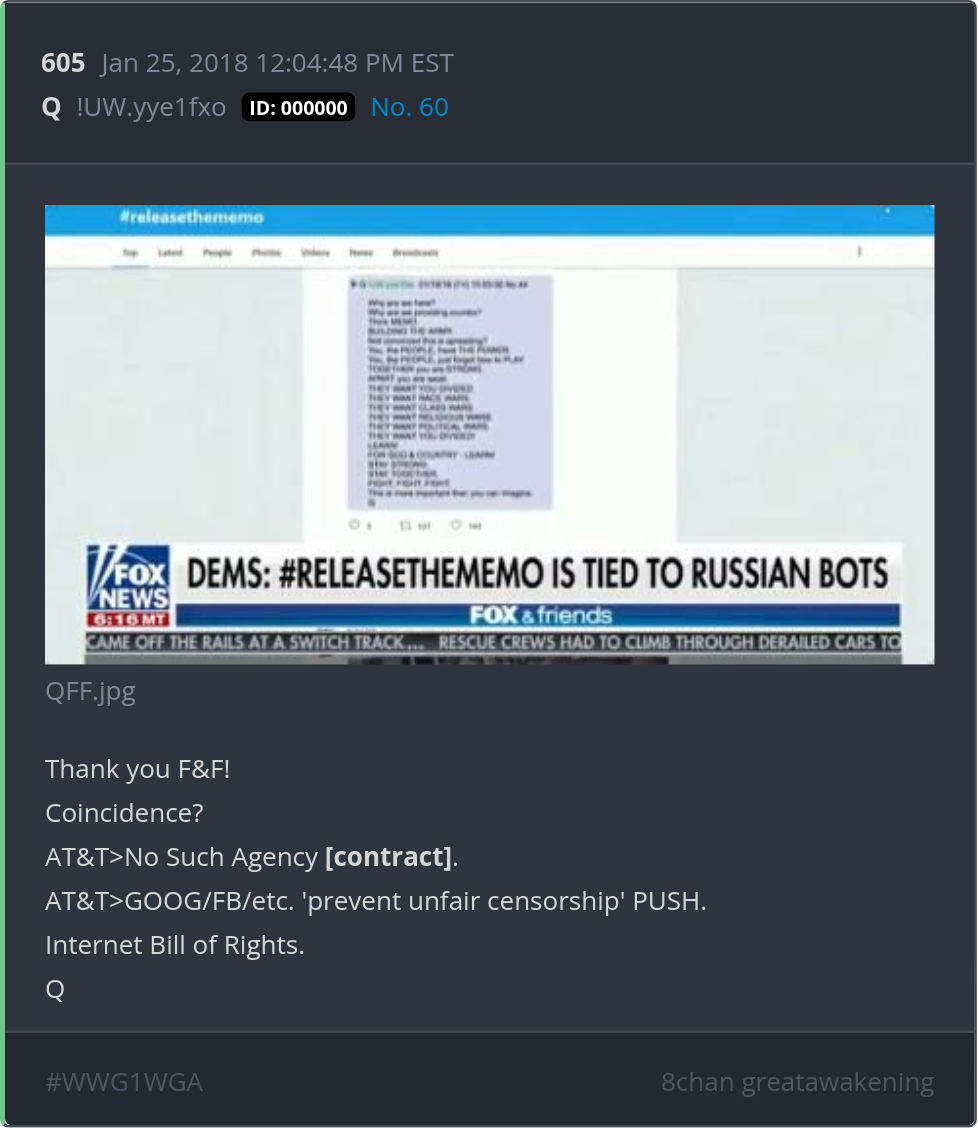Click the heart like icon
978x1128 pixels.
(456, 525)
